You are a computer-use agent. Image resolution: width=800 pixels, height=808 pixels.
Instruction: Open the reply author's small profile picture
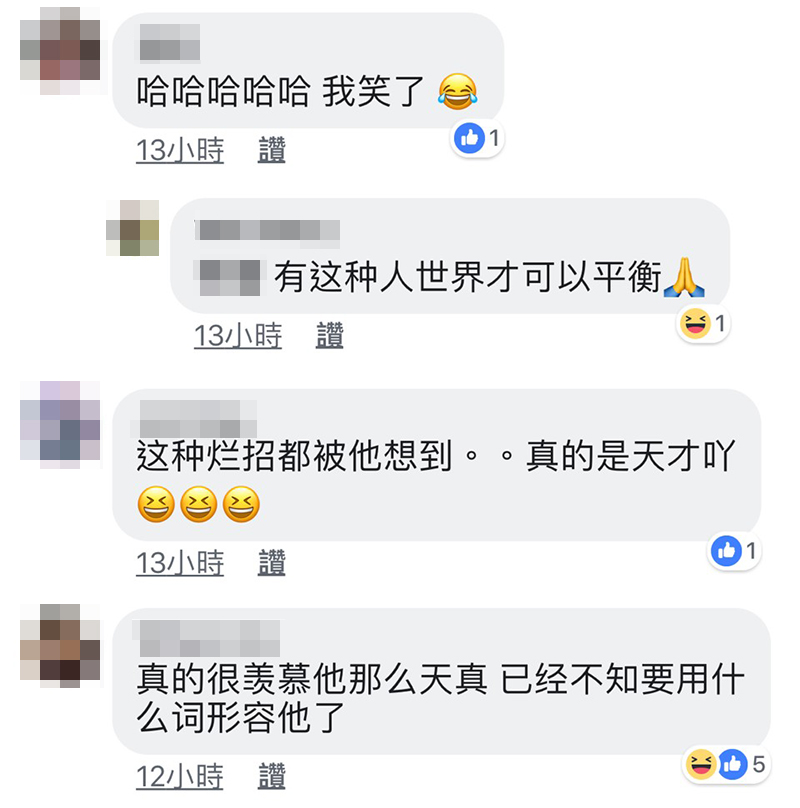click(132, 228)
